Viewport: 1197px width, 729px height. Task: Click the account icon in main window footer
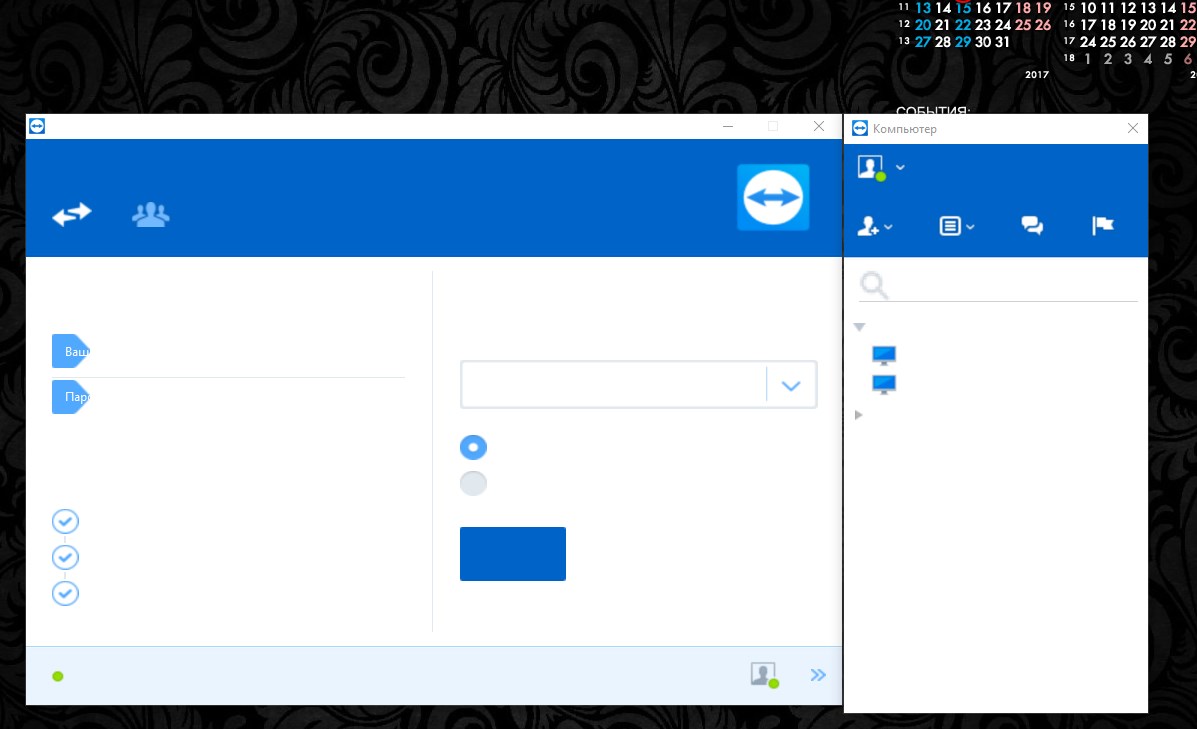click(x=764, y=675)
